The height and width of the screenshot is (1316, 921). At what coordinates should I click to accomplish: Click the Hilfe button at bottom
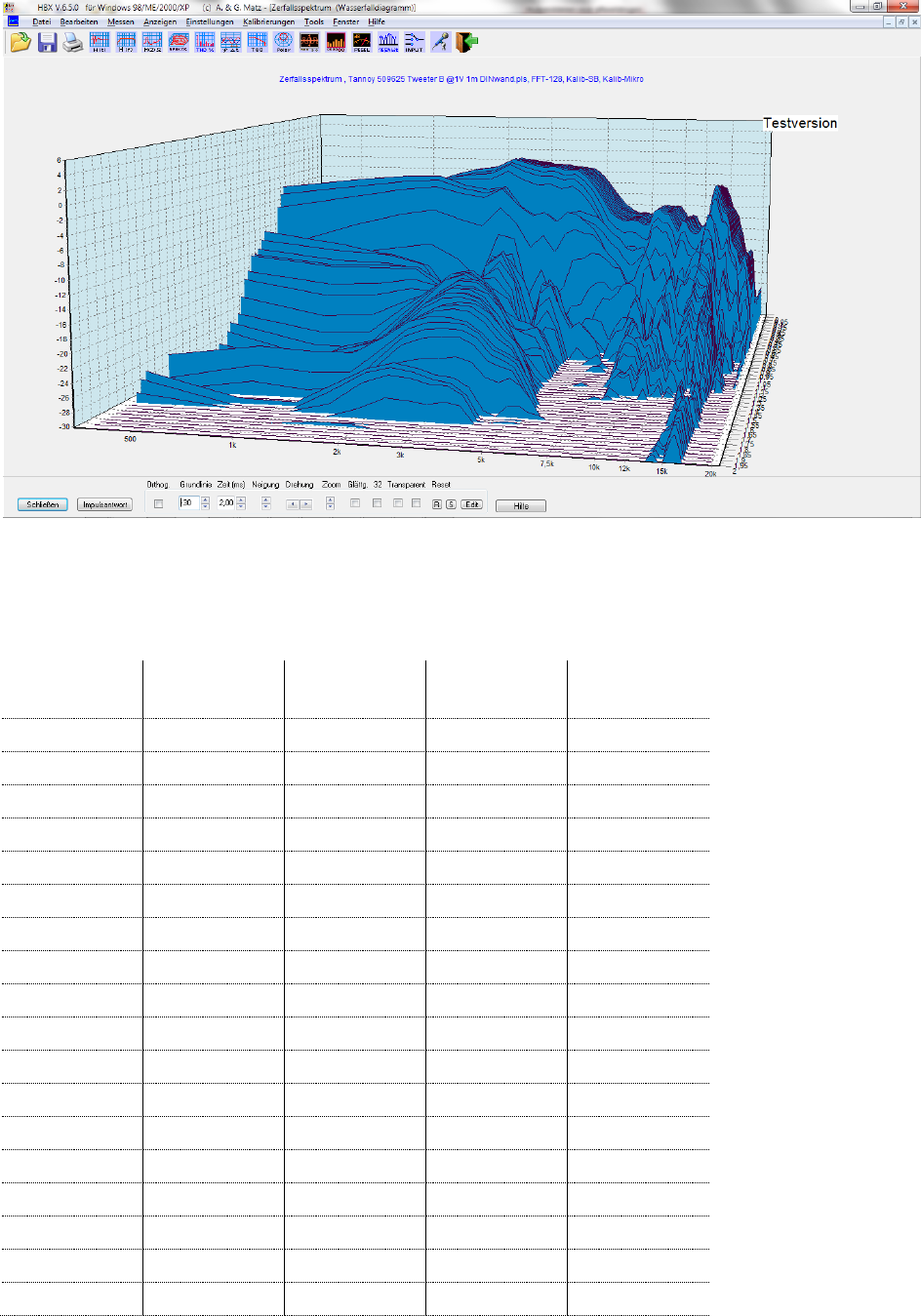pos(521,506)
